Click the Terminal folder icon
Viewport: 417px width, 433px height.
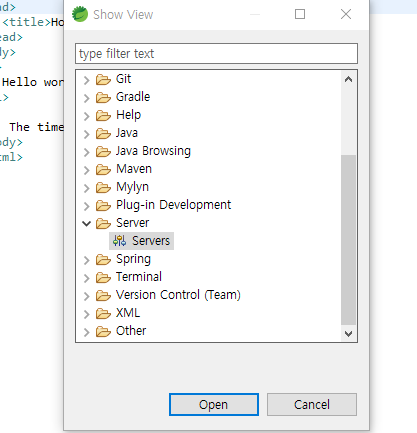coord(103,278)
